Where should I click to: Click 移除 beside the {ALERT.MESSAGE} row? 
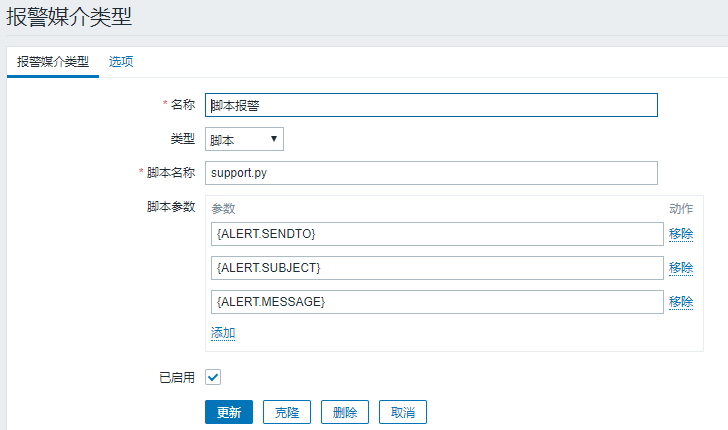pos(681,302)
